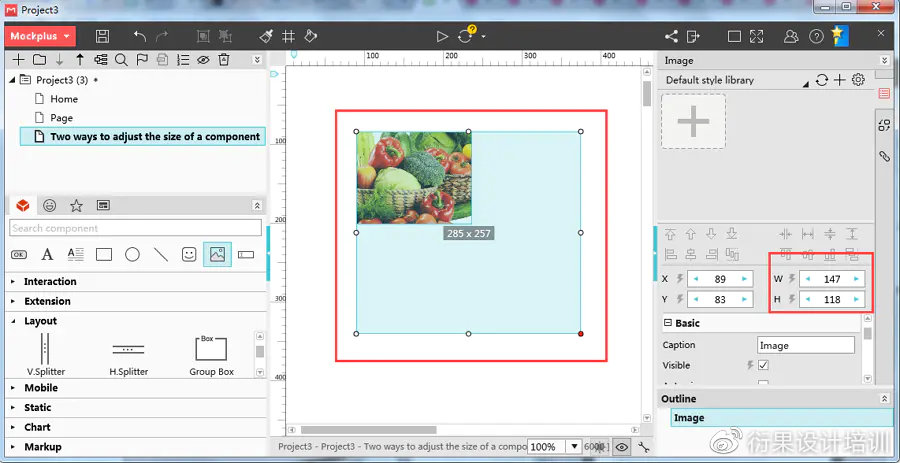The height and width of the screenshot is (463, 900).
Task: Switch to the templates tab
Action: tap(103, 205)
